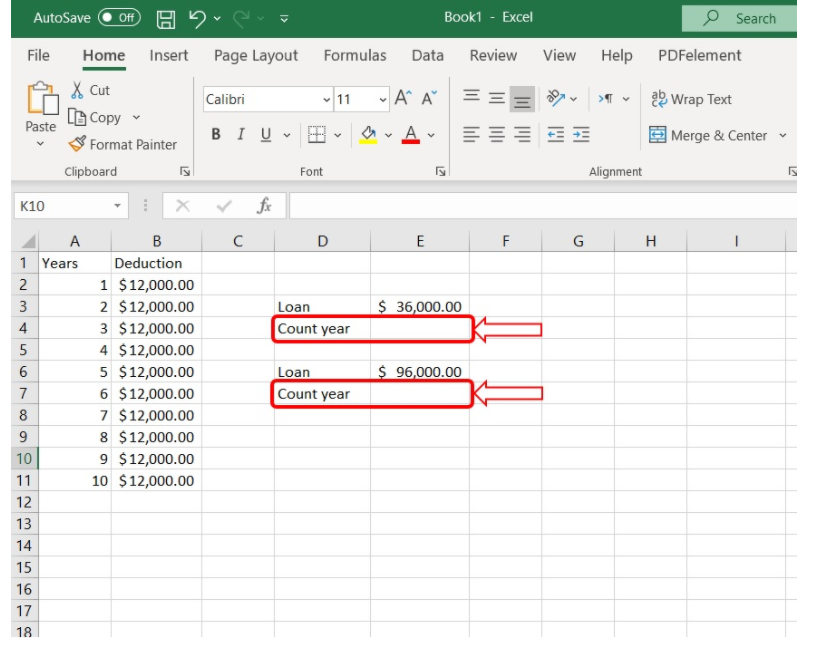Image resolution: width=823 pixels, height=651 pixels.
Task: Open the Font settings dialog launcher
Action: click(x=440, y=171)
